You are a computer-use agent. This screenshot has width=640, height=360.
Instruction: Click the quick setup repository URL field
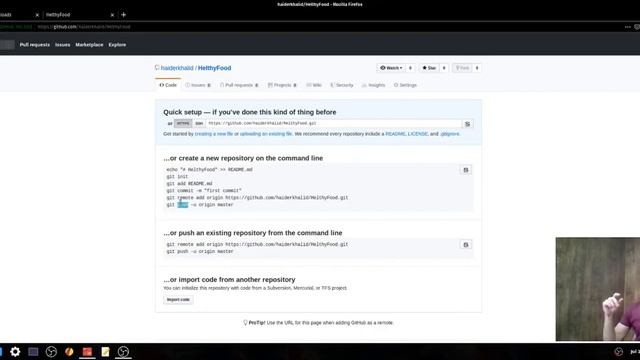click(x=334, y=123)
